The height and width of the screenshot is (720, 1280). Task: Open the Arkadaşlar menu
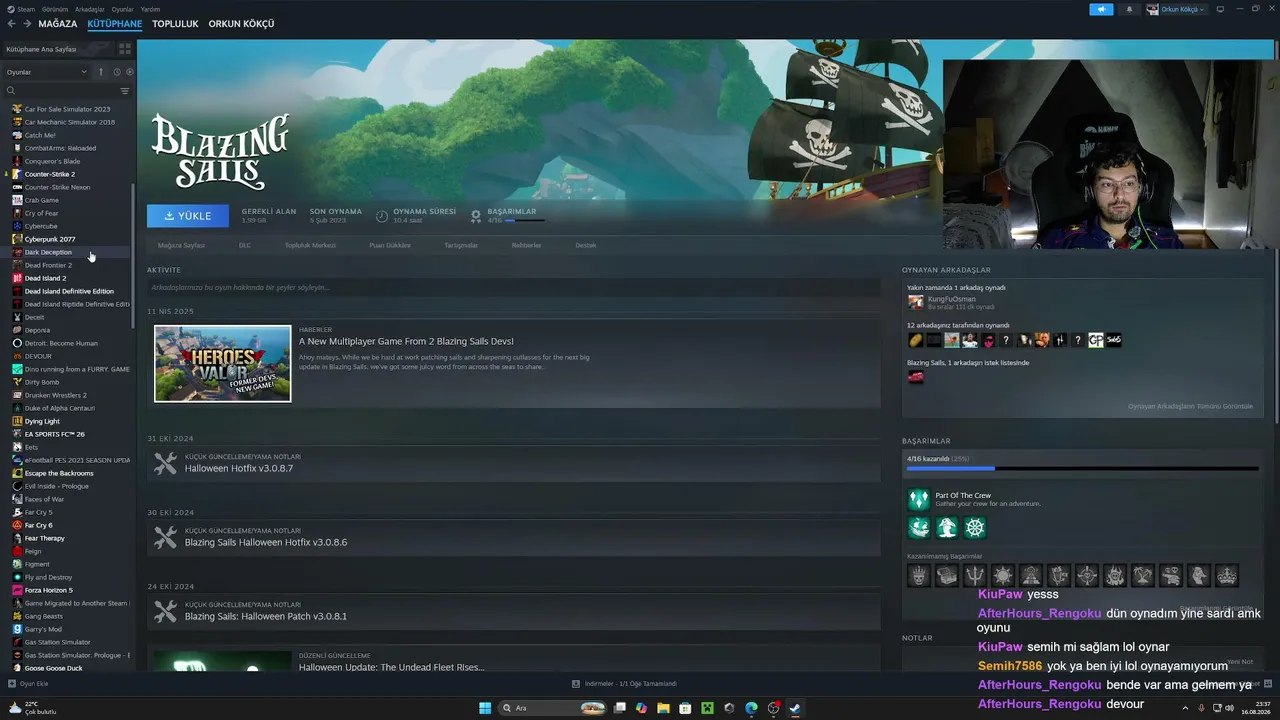click(x=90, y=9)
